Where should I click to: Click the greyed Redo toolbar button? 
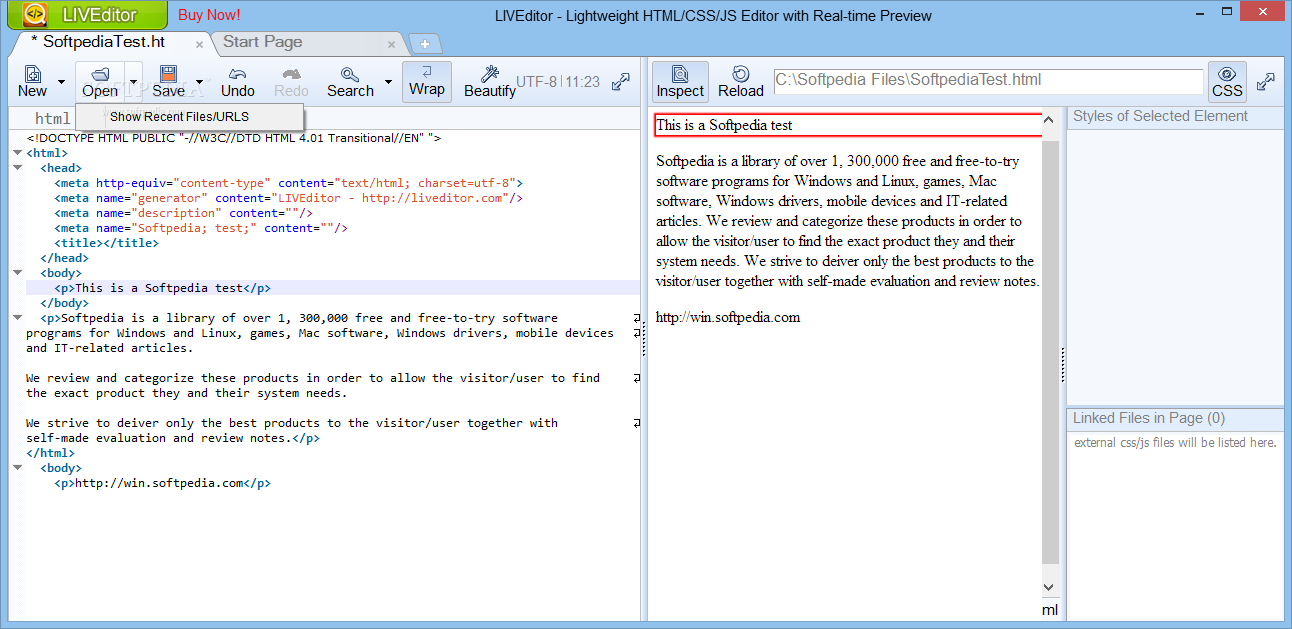(x=291, y=82)
